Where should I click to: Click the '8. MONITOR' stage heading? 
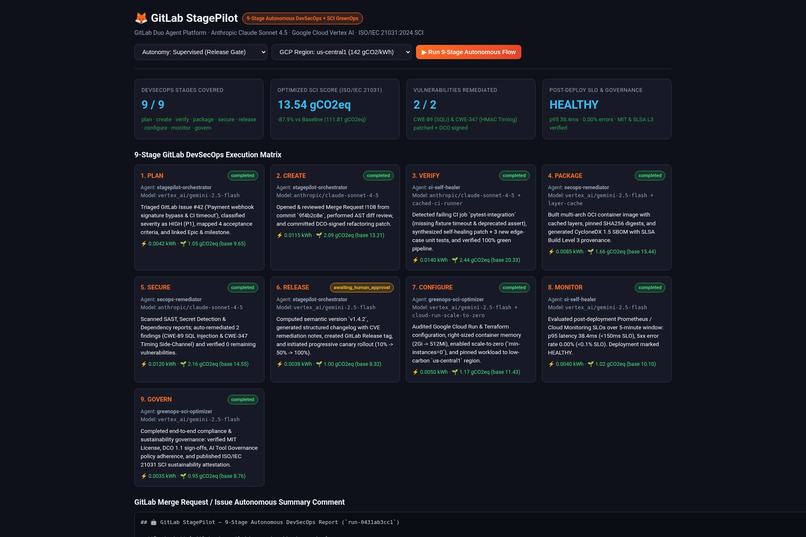(565, 288)
